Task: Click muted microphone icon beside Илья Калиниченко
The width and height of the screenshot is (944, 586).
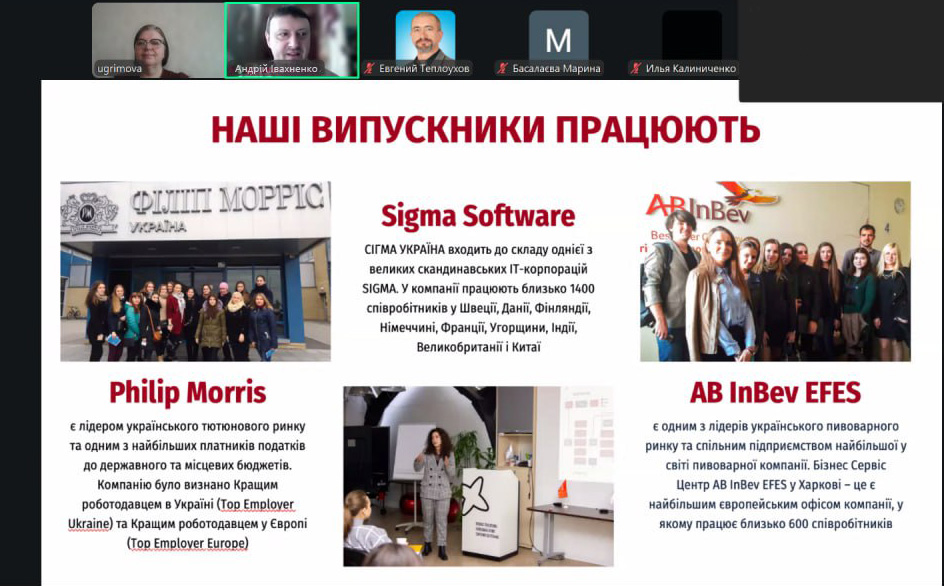Action: click(x=636, y=69)
